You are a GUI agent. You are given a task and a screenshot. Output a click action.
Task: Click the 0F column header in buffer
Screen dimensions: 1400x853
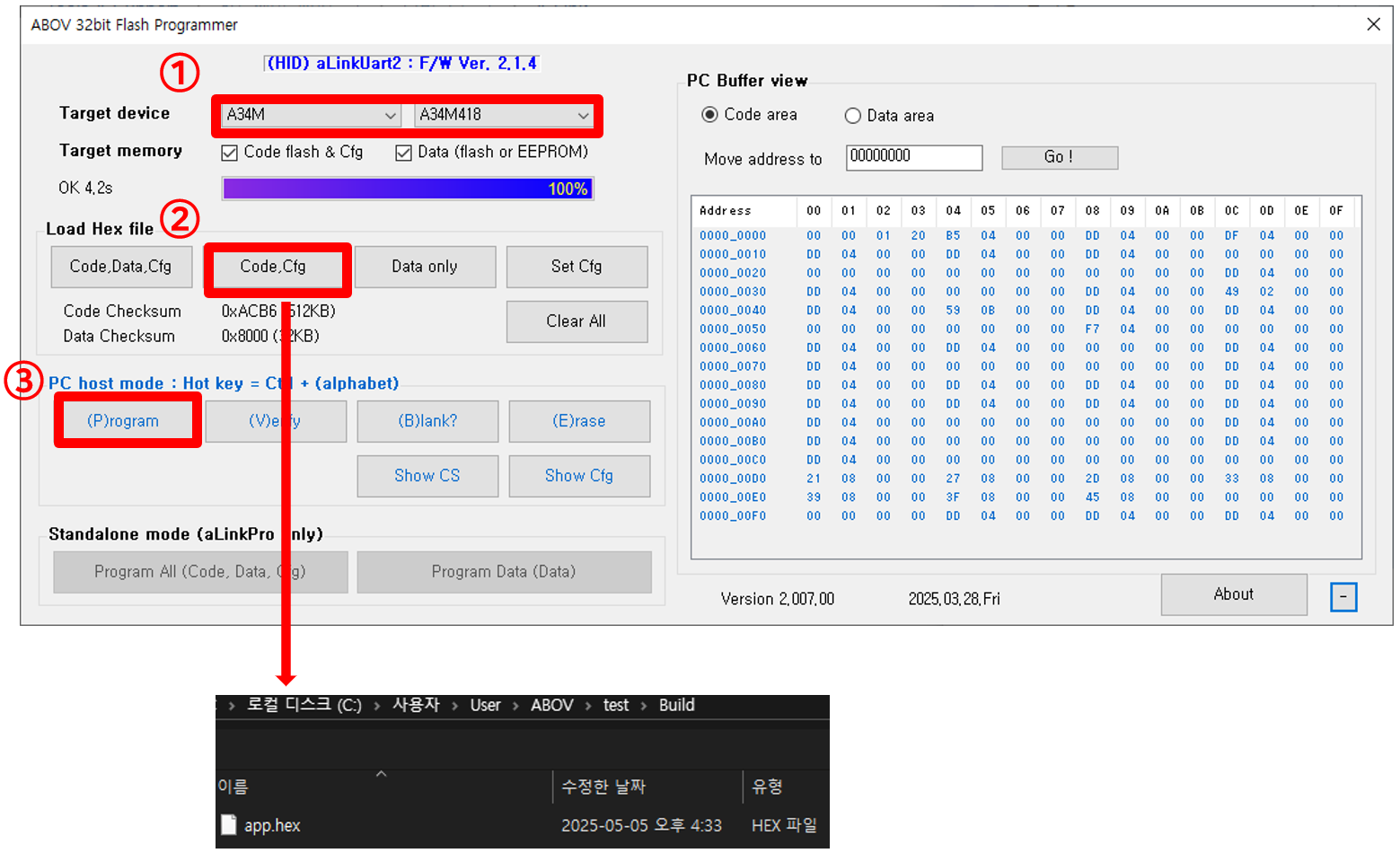coord(1336,211)
